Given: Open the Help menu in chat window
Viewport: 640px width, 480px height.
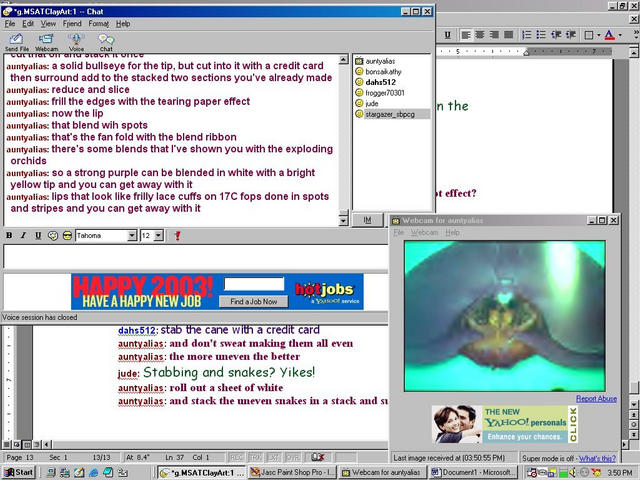Looking at the screenshot, I should [x=123, y=24].
